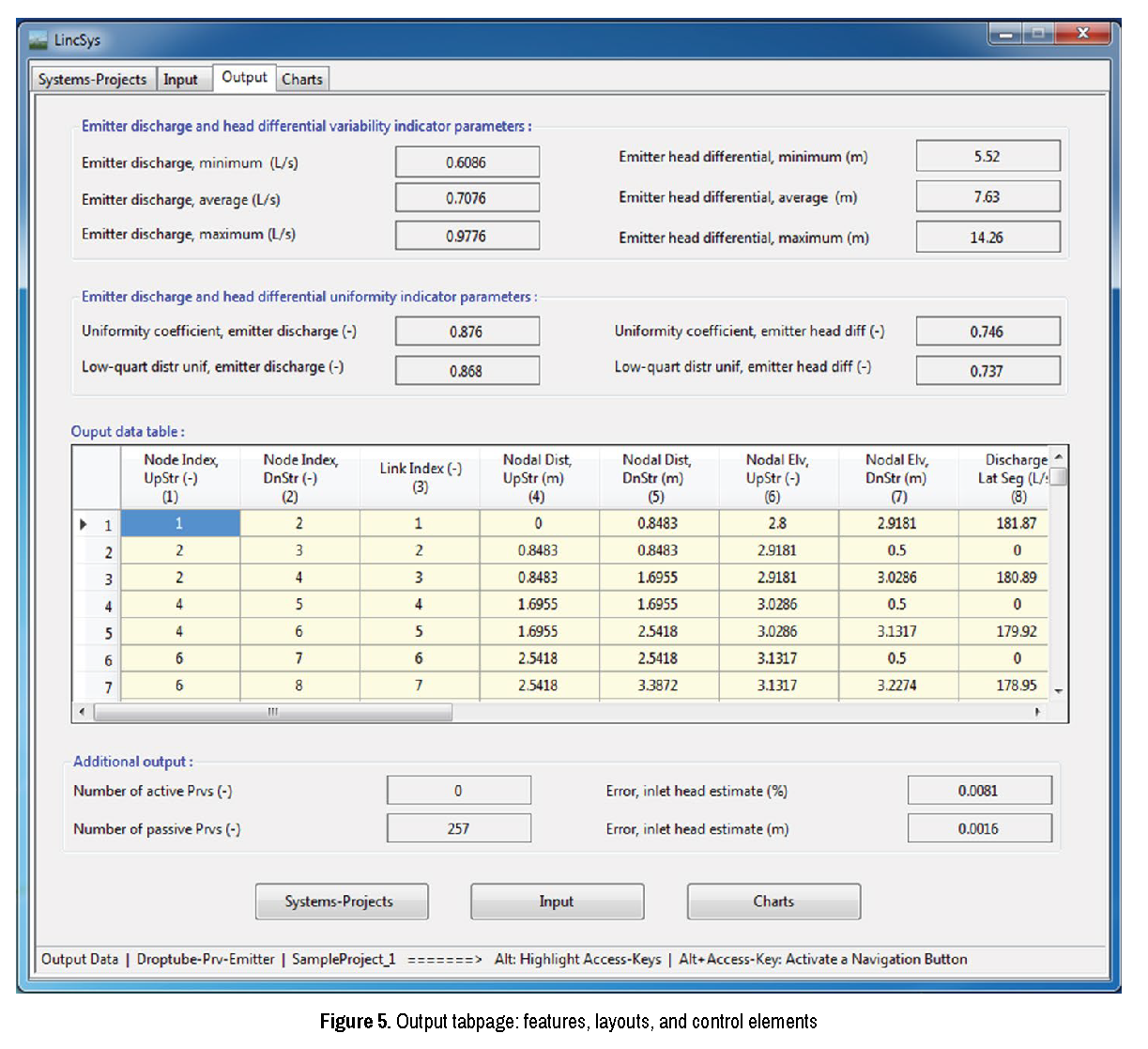Click the horizontal scroll right arrow
This screenshot has width=1148, height=1049.
click(x=1037, y=712)
